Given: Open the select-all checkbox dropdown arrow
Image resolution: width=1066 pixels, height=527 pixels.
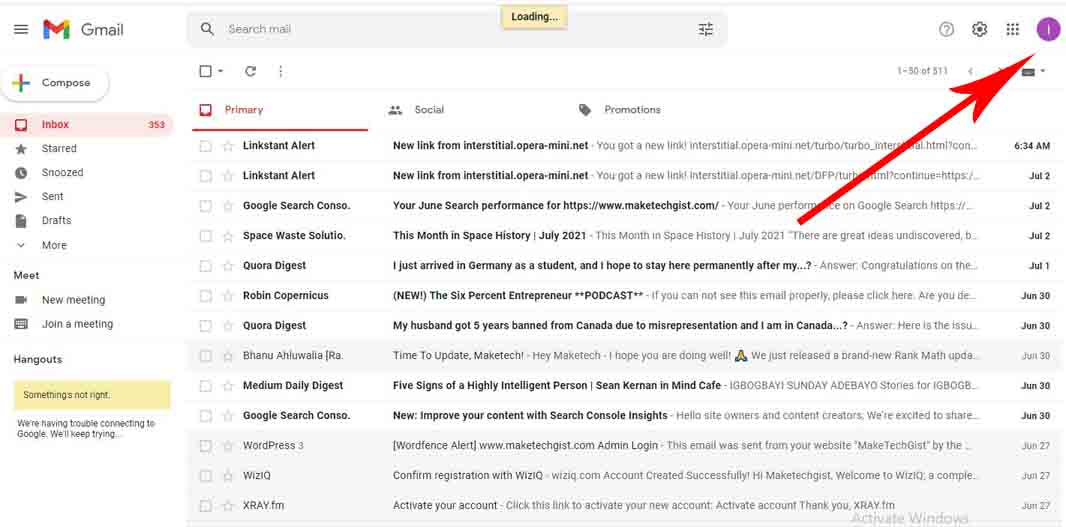Looking at the screenshot, I should coord(220,71).
